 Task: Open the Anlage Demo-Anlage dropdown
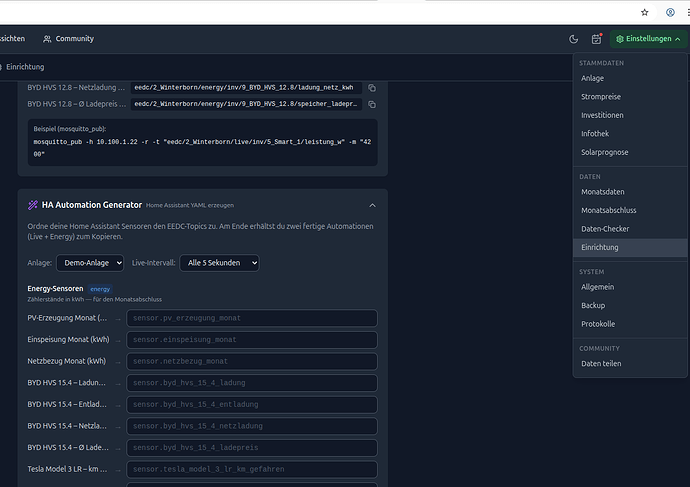coord(90,262)
